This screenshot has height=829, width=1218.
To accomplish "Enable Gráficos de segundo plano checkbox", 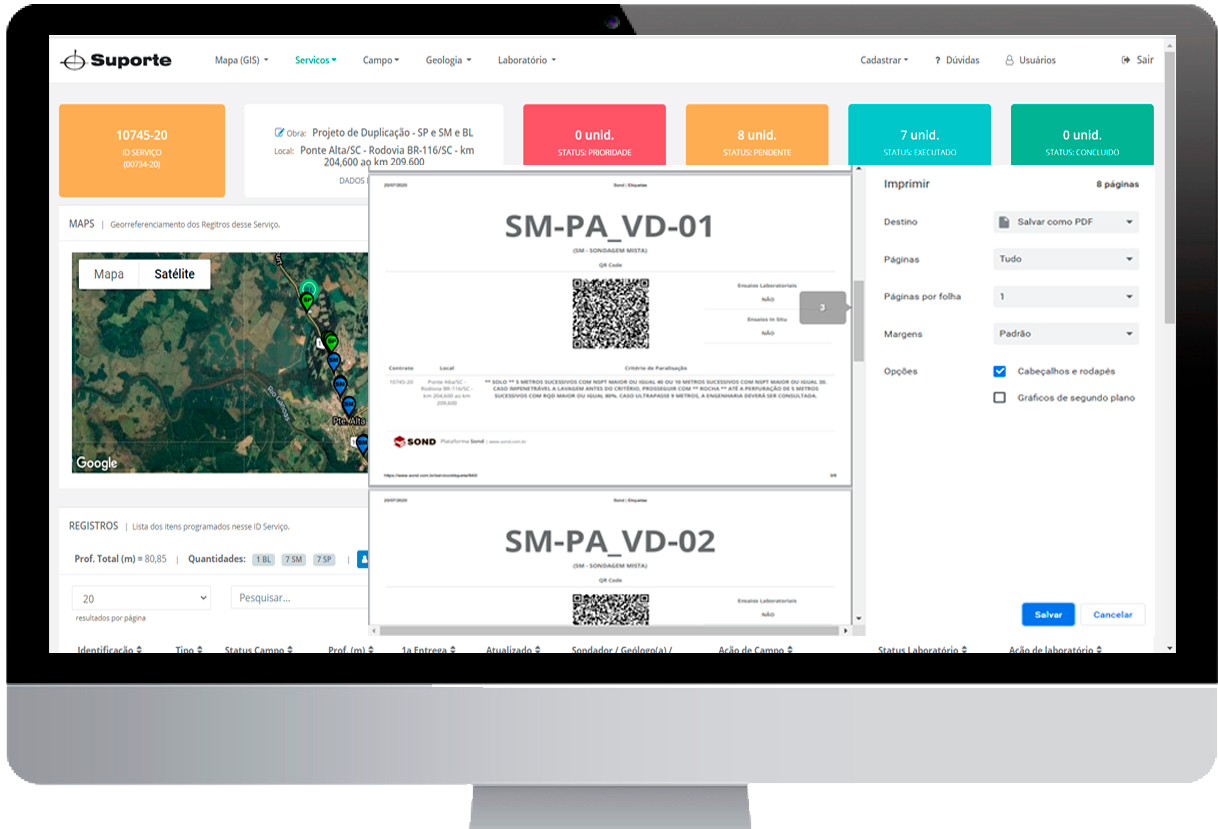I will (x=999, y=398).
